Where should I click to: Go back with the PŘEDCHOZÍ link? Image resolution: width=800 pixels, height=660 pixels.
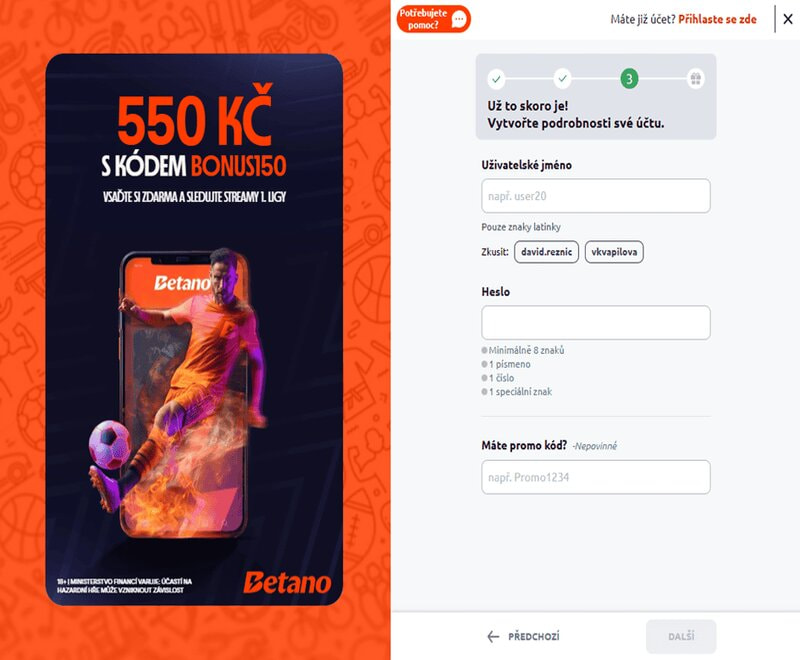point(534,637)
